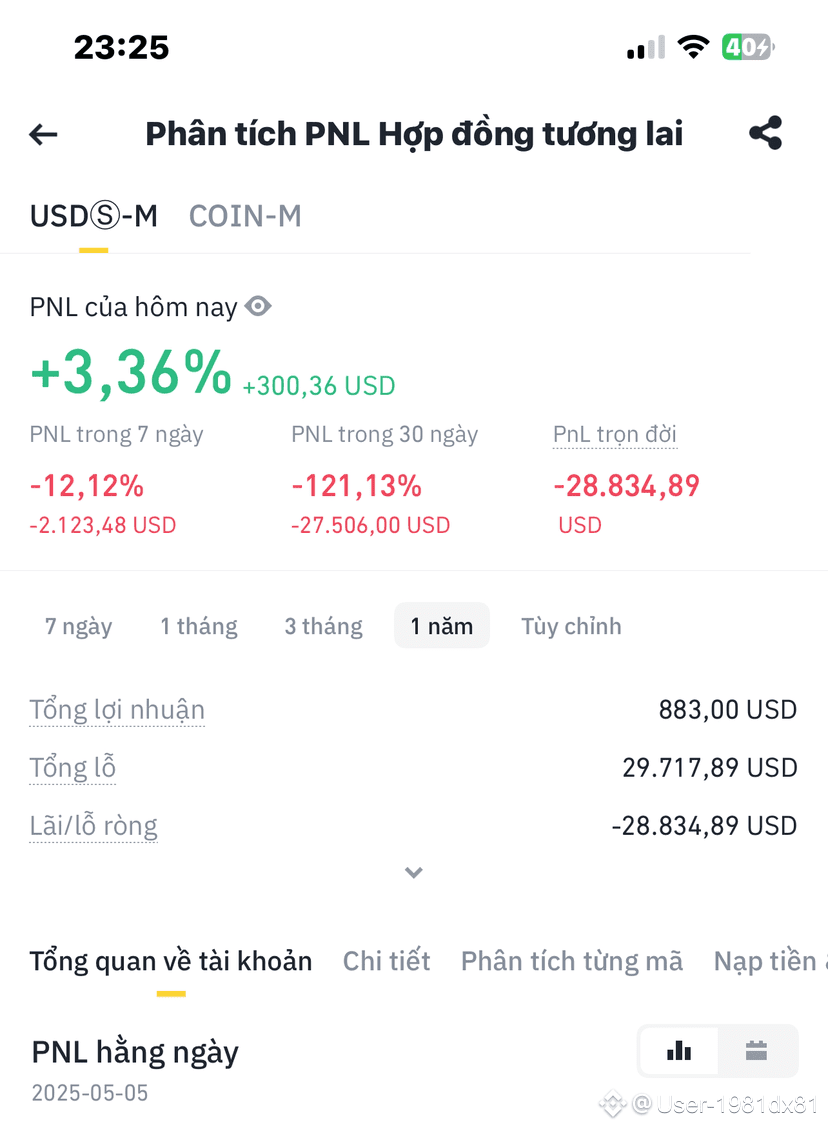Toggle the eye icon beside today's PNL

click(x=258, y=307)
